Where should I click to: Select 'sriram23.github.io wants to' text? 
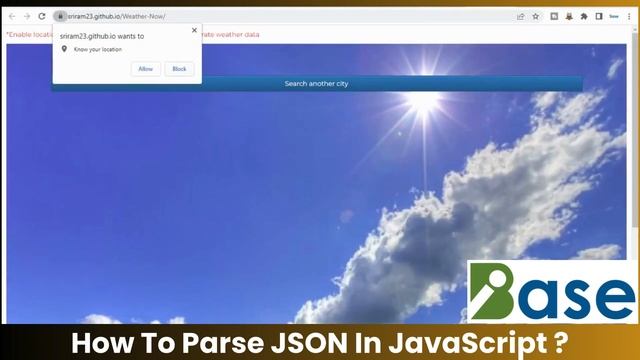102,36
